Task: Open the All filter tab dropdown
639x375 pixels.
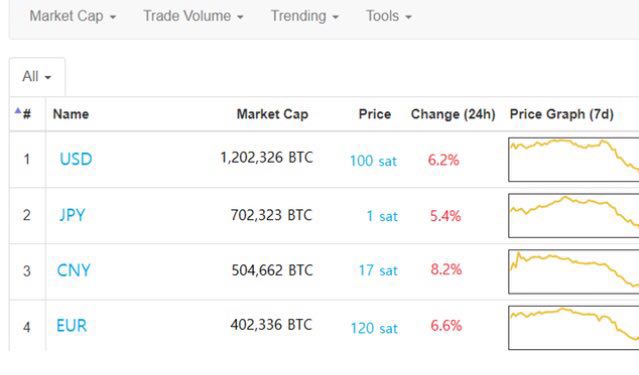Action: 37,77
